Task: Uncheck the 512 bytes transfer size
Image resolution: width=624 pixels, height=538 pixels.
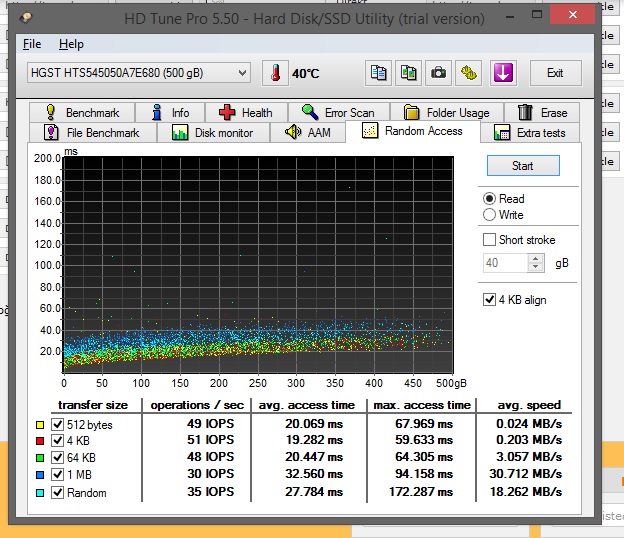Action: point(58,425)
